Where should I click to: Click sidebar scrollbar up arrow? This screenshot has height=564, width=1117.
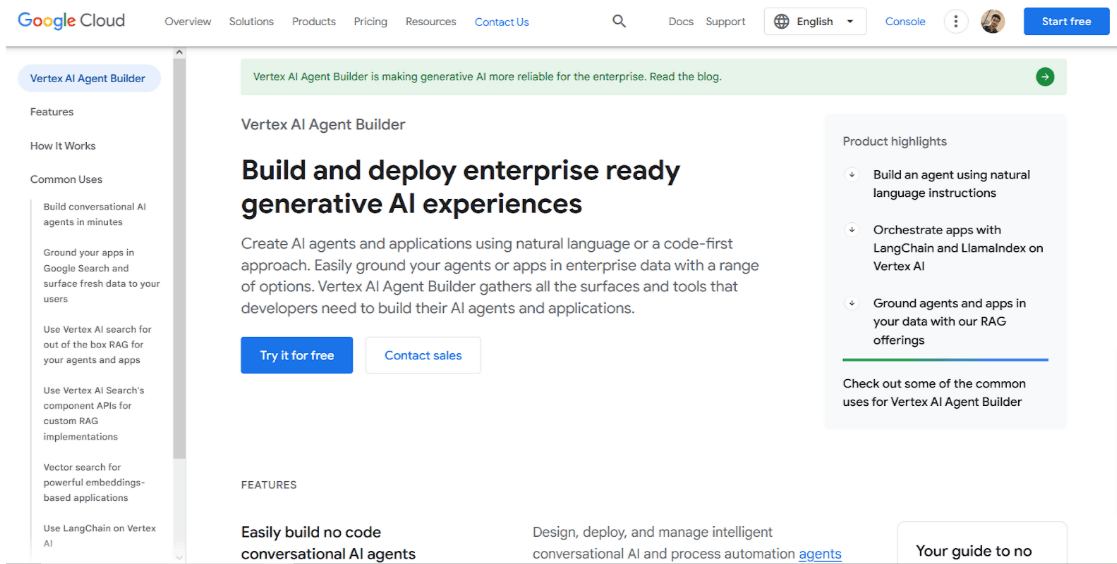point(180,53)
